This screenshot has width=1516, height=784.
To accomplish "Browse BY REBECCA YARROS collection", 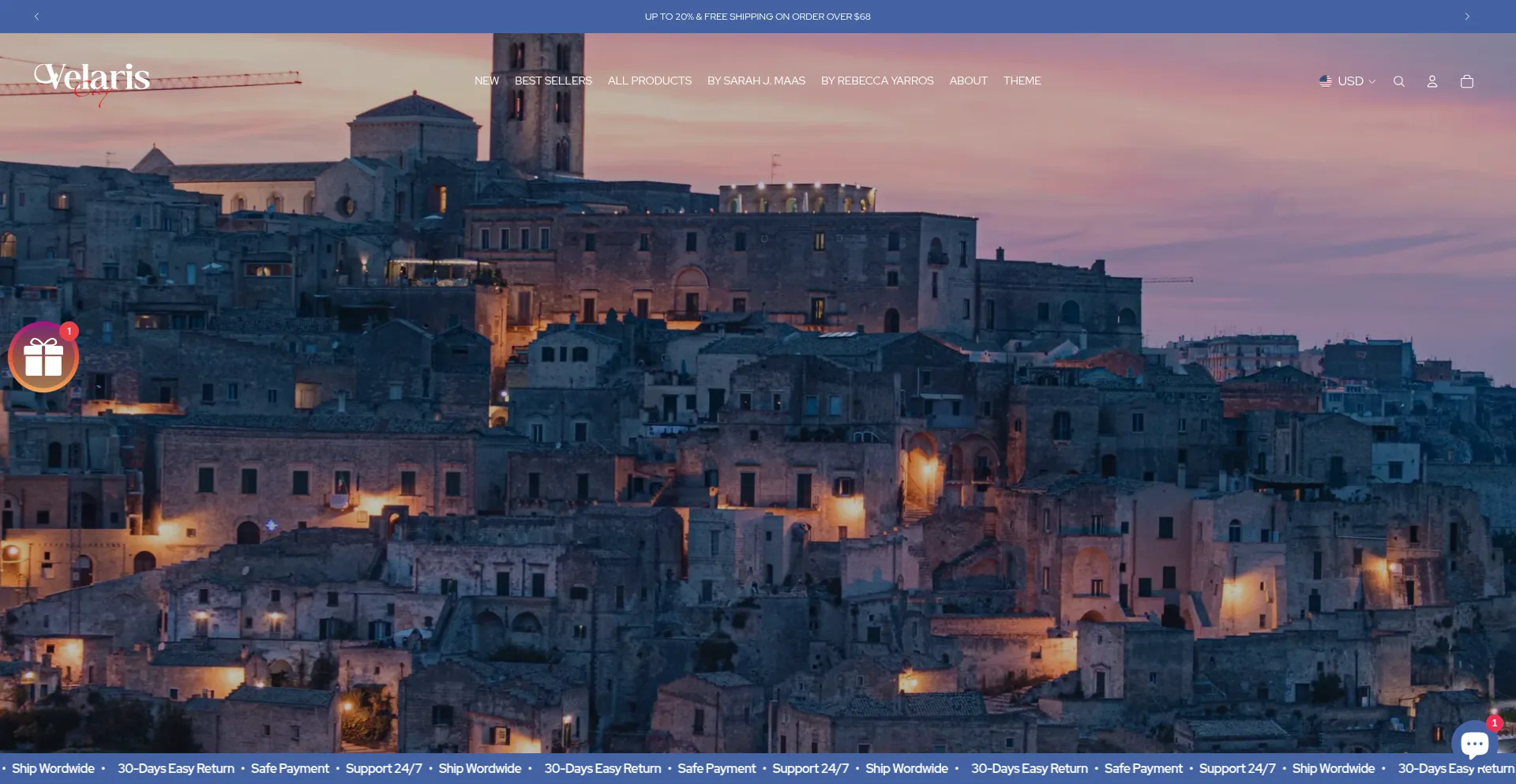I will pyautogui.click(x=876, y=81).
